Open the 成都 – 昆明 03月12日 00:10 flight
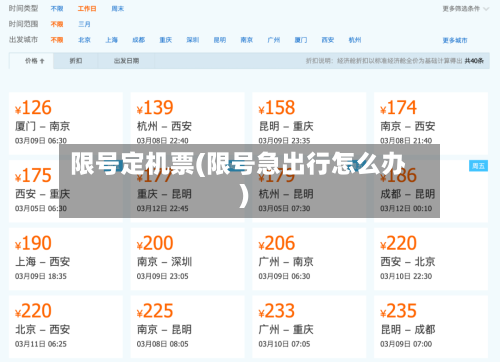This screenshot has height=362, width=500. [x=431, y=191]
